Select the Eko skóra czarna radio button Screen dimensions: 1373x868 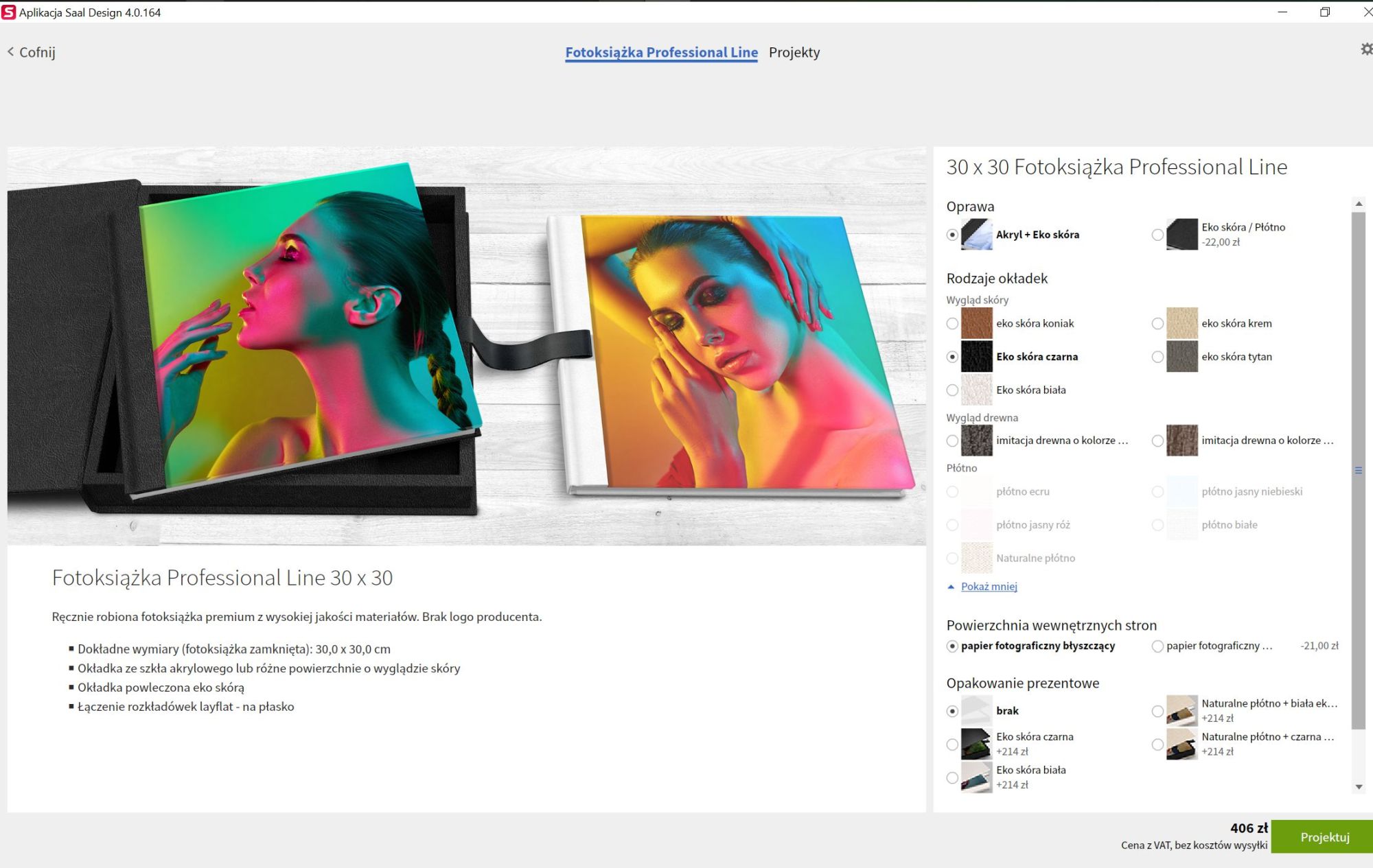(952, 357)
